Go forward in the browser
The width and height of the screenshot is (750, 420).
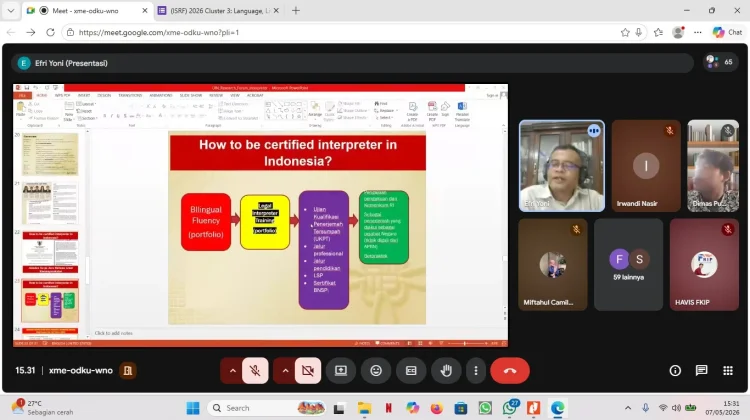click(x=31, y=33)
